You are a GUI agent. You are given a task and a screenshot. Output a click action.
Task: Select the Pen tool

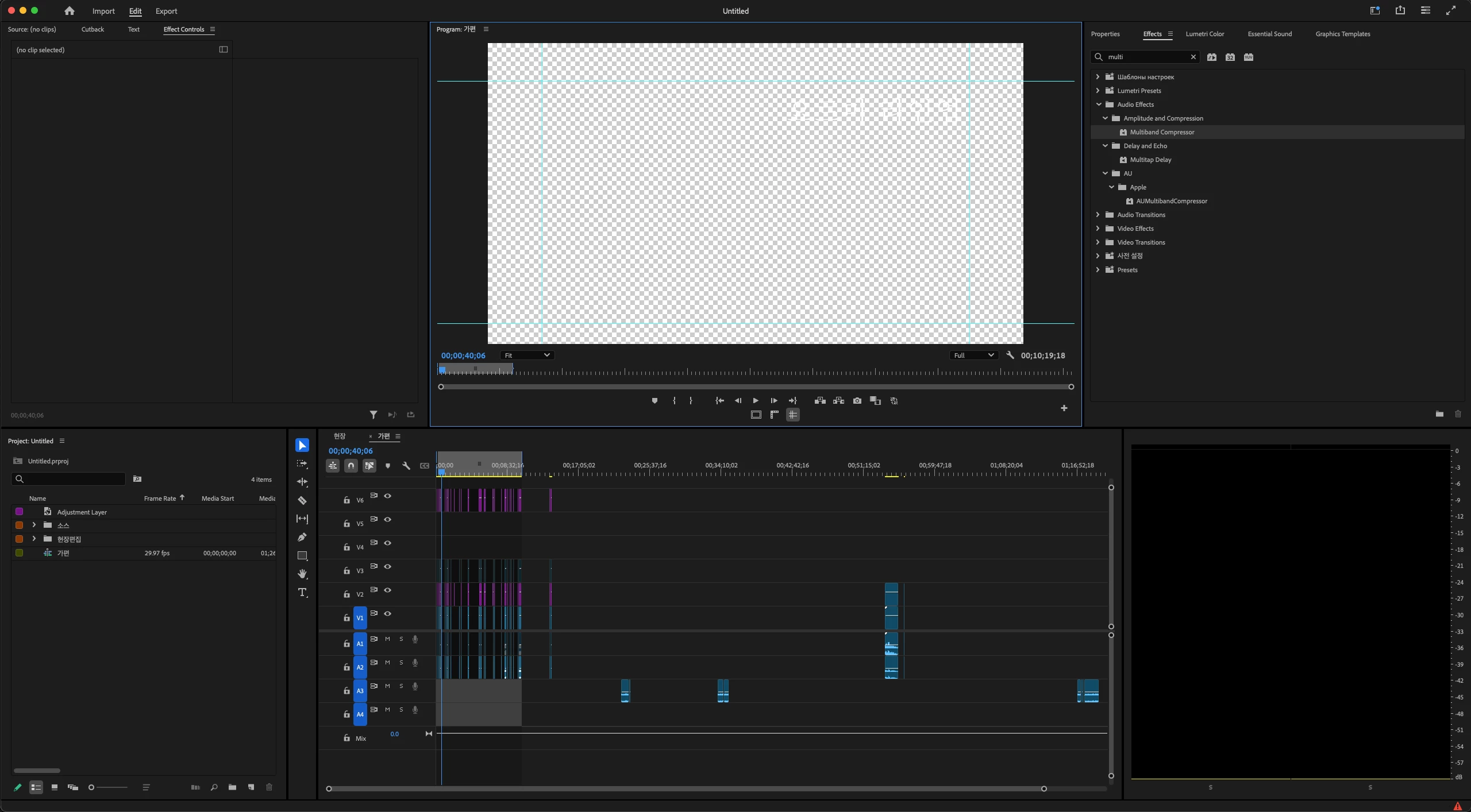302,537
